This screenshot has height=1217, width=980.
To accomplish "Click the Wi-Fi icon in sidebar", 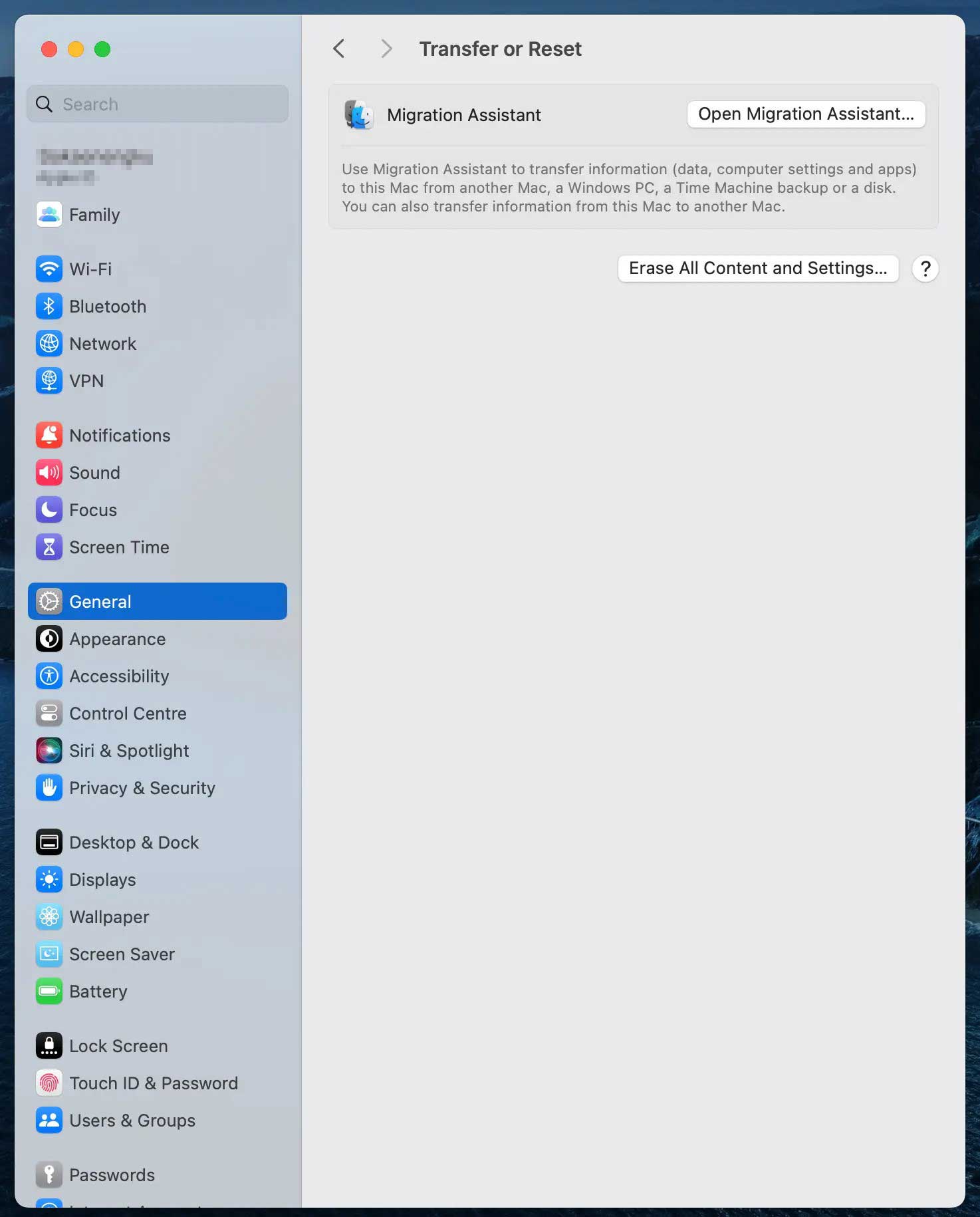I will coord(49,269).
